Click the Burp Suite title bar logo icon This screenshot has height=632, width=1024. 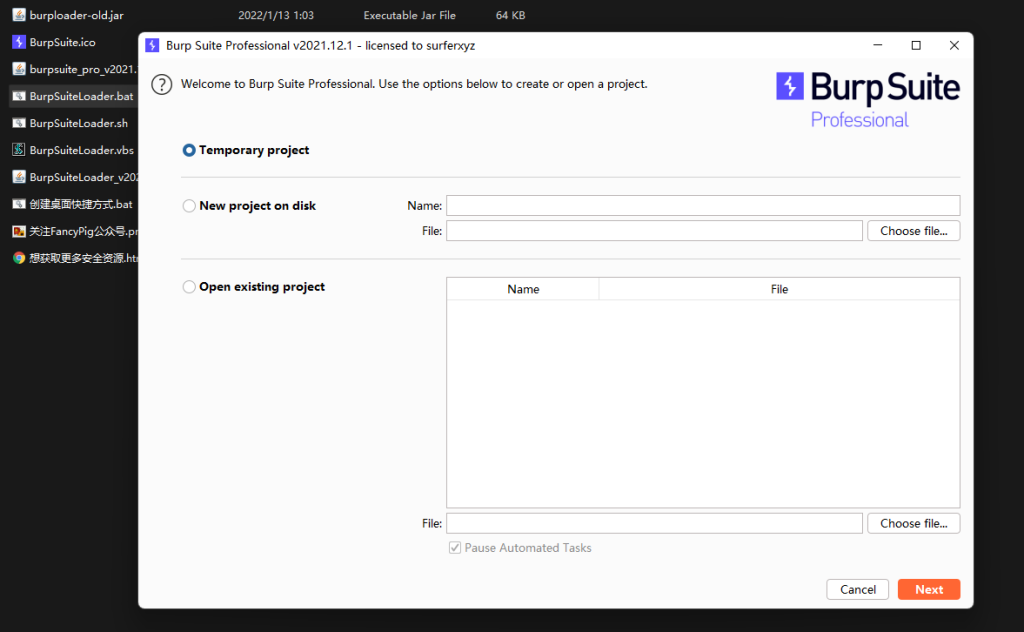tap(152, 46)
